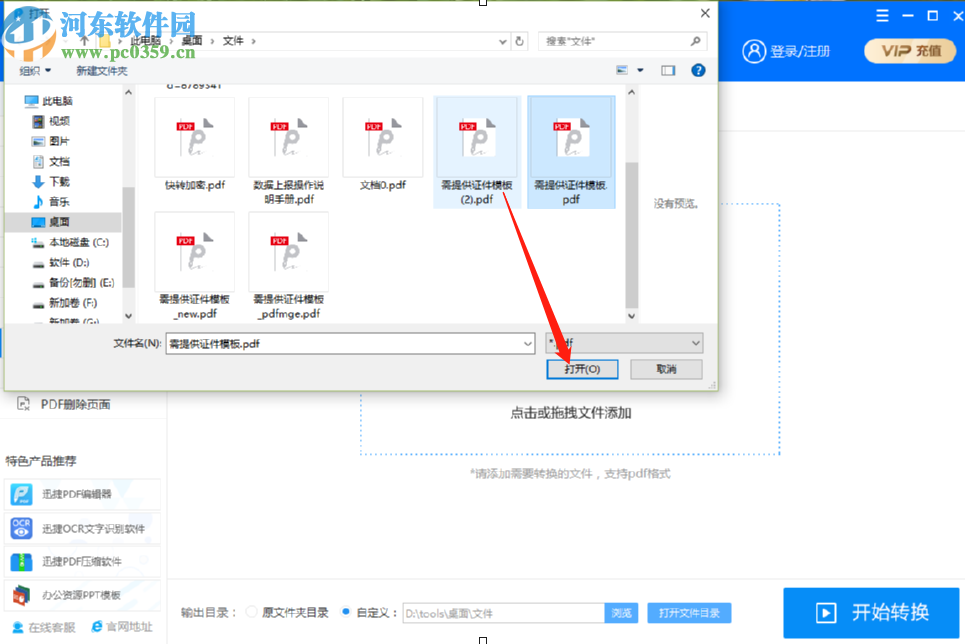The width and height of the screenshot is (965, 644).
Task: Close the open file dialog
Action: tap(705, 13)
